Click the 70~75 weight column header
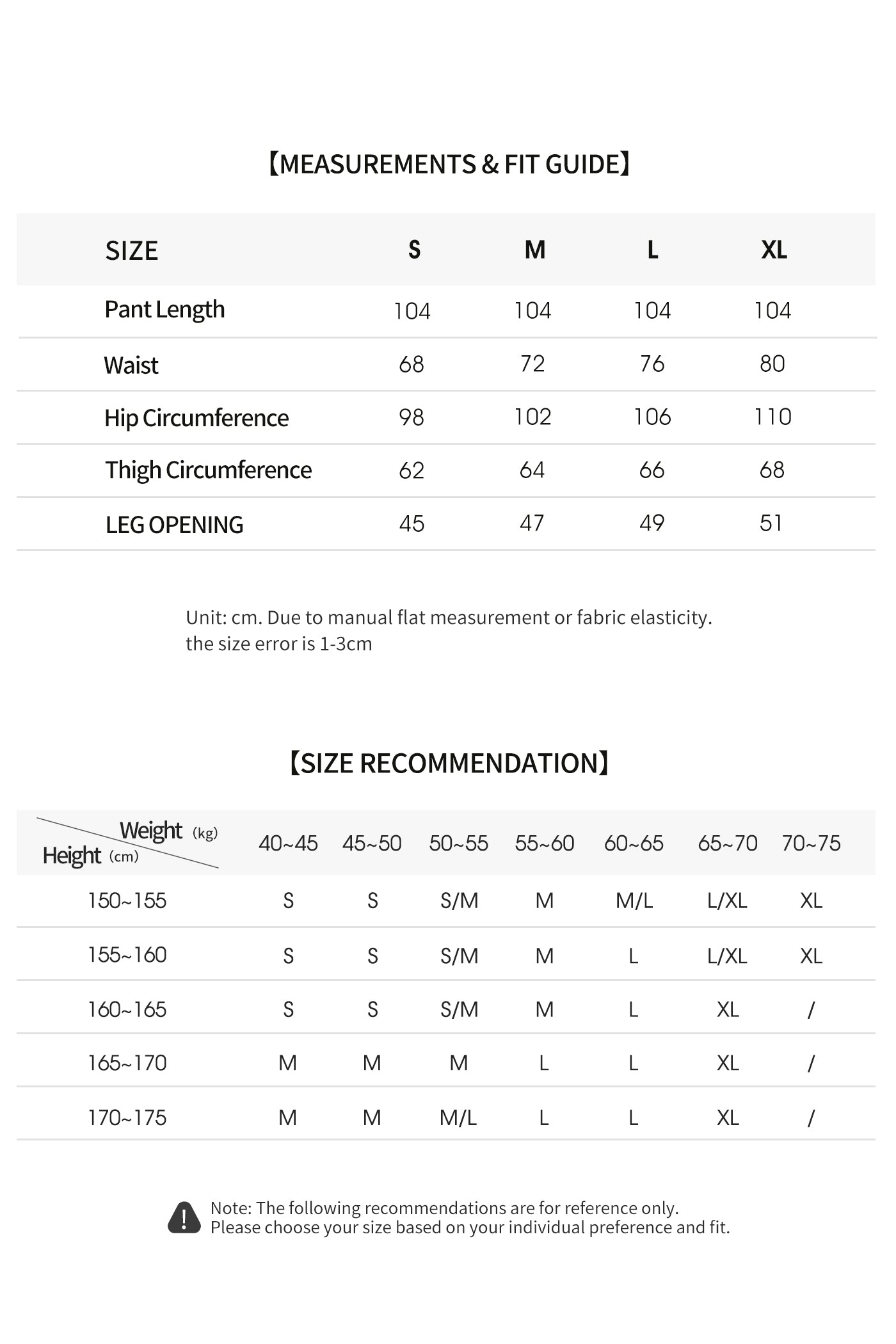Screen dimensions: 896x1344 (811, 843)
